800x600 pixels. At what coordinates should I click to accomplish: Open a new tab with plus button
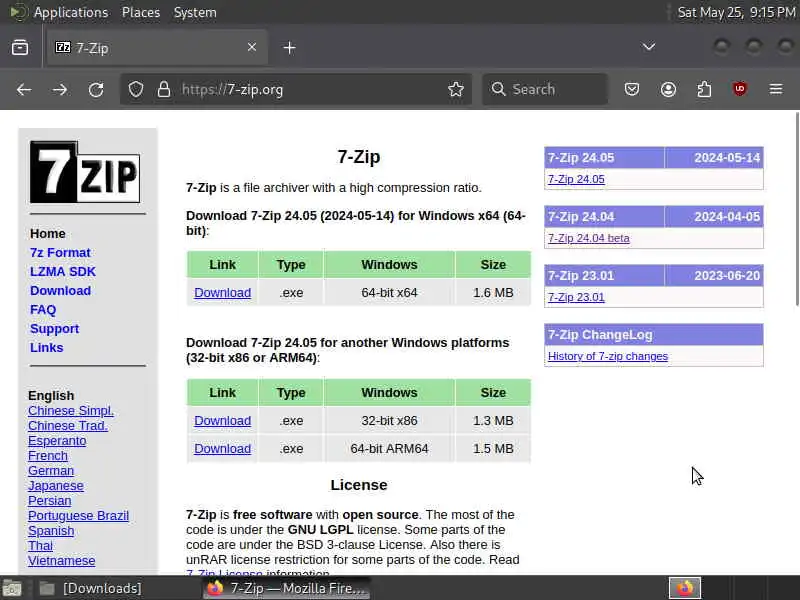click(289, 47)
